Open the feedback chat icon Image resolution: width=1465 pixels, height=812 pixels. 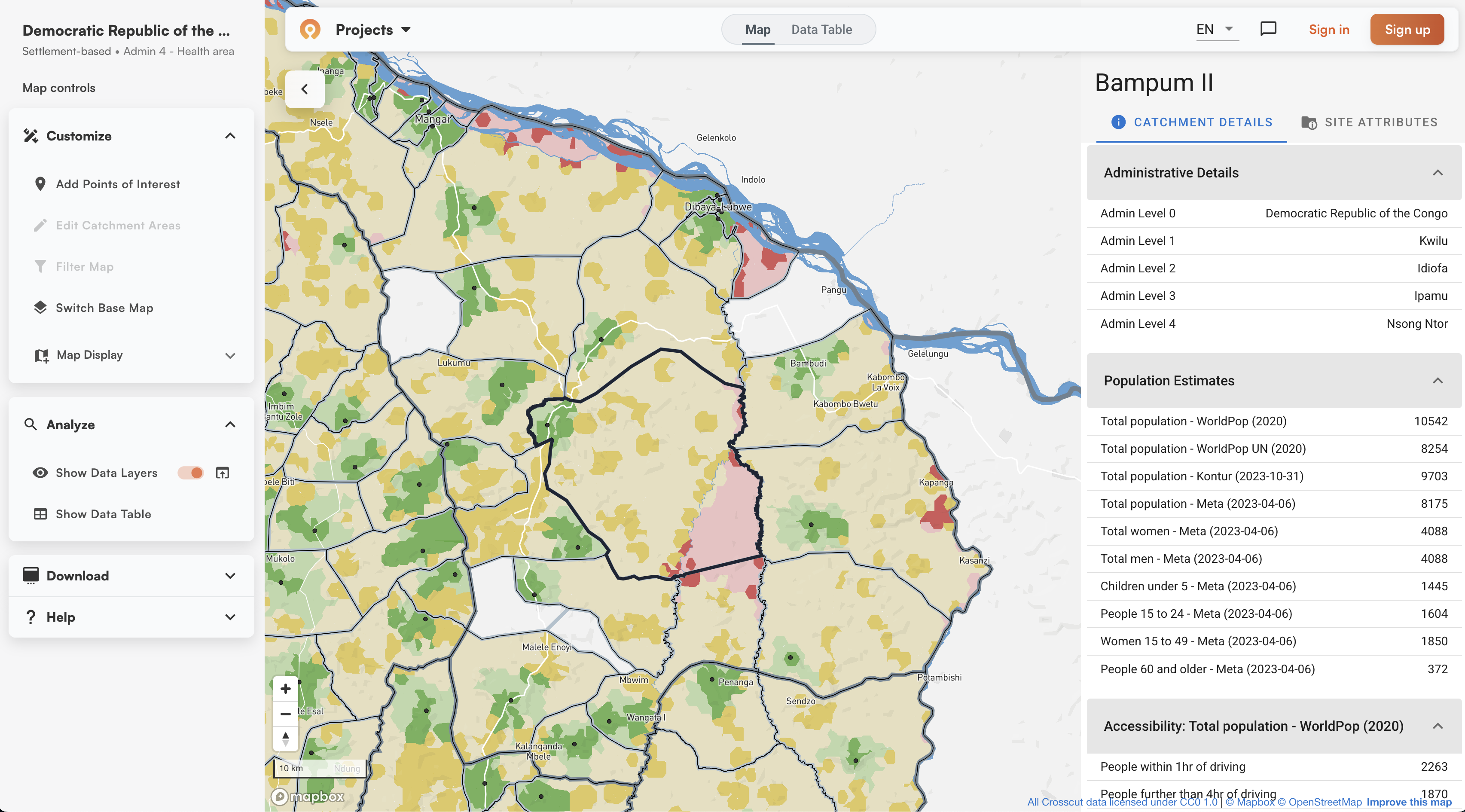[x=1269, y=29]
